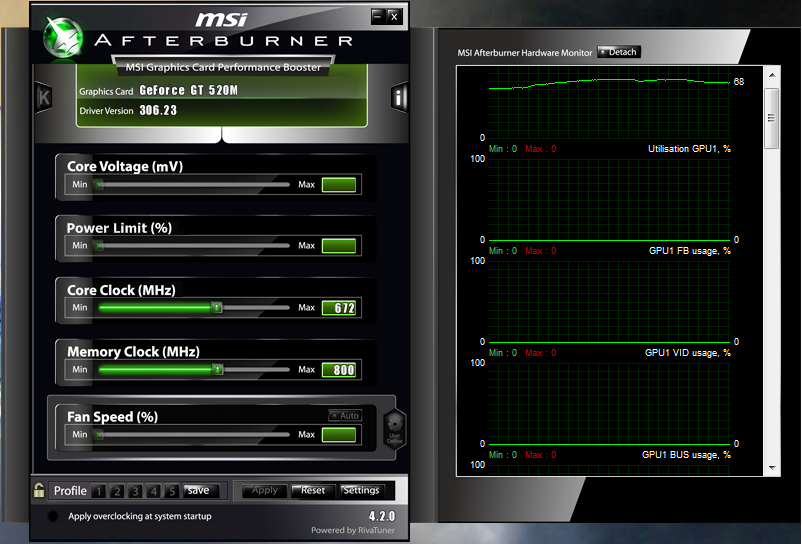This screenshot has height=544, width=802.
Task: Click the Fan Speed slider track
Action: (x=192, y=435)
